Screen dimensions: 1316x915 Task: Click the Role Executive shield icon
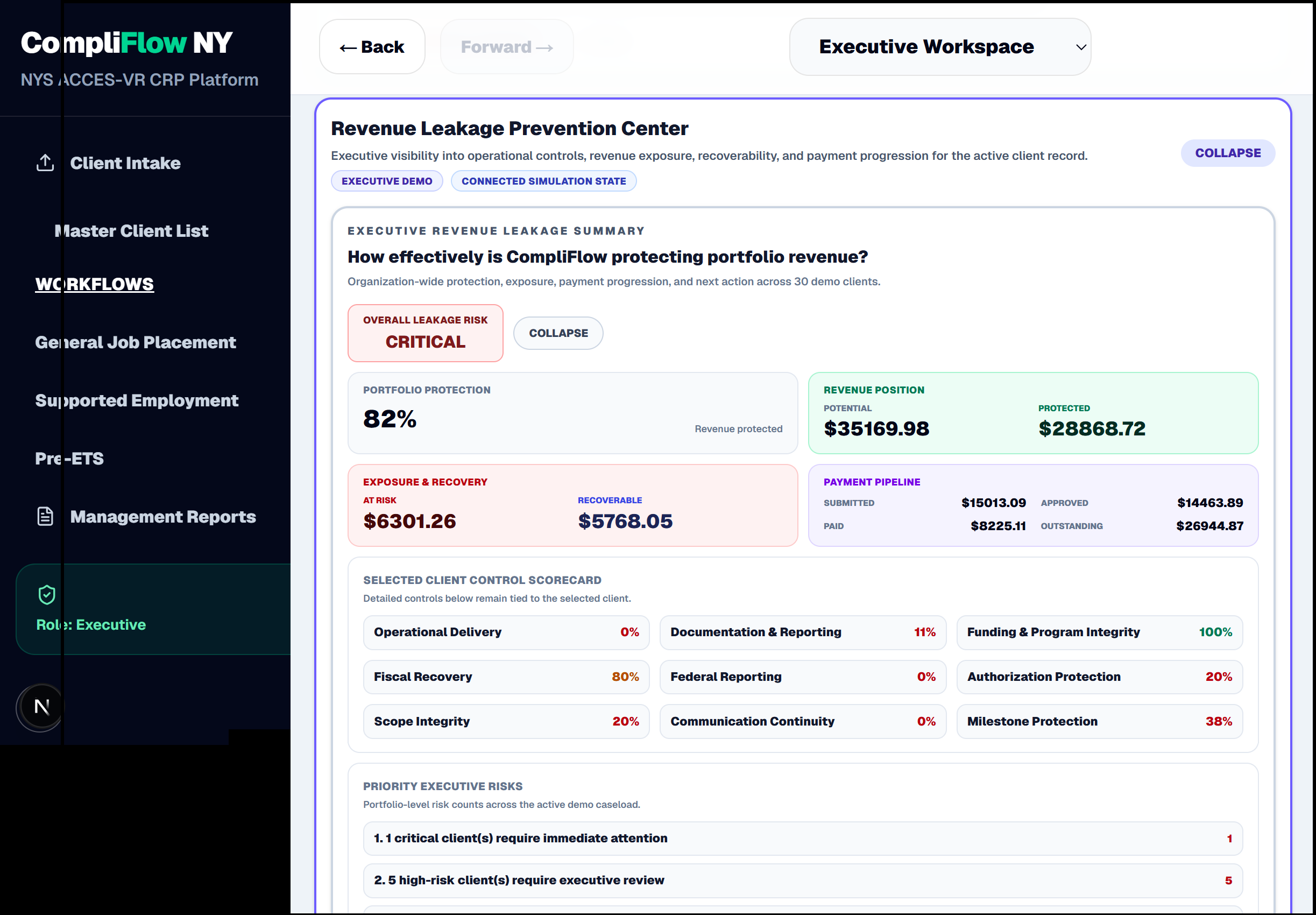47,595
